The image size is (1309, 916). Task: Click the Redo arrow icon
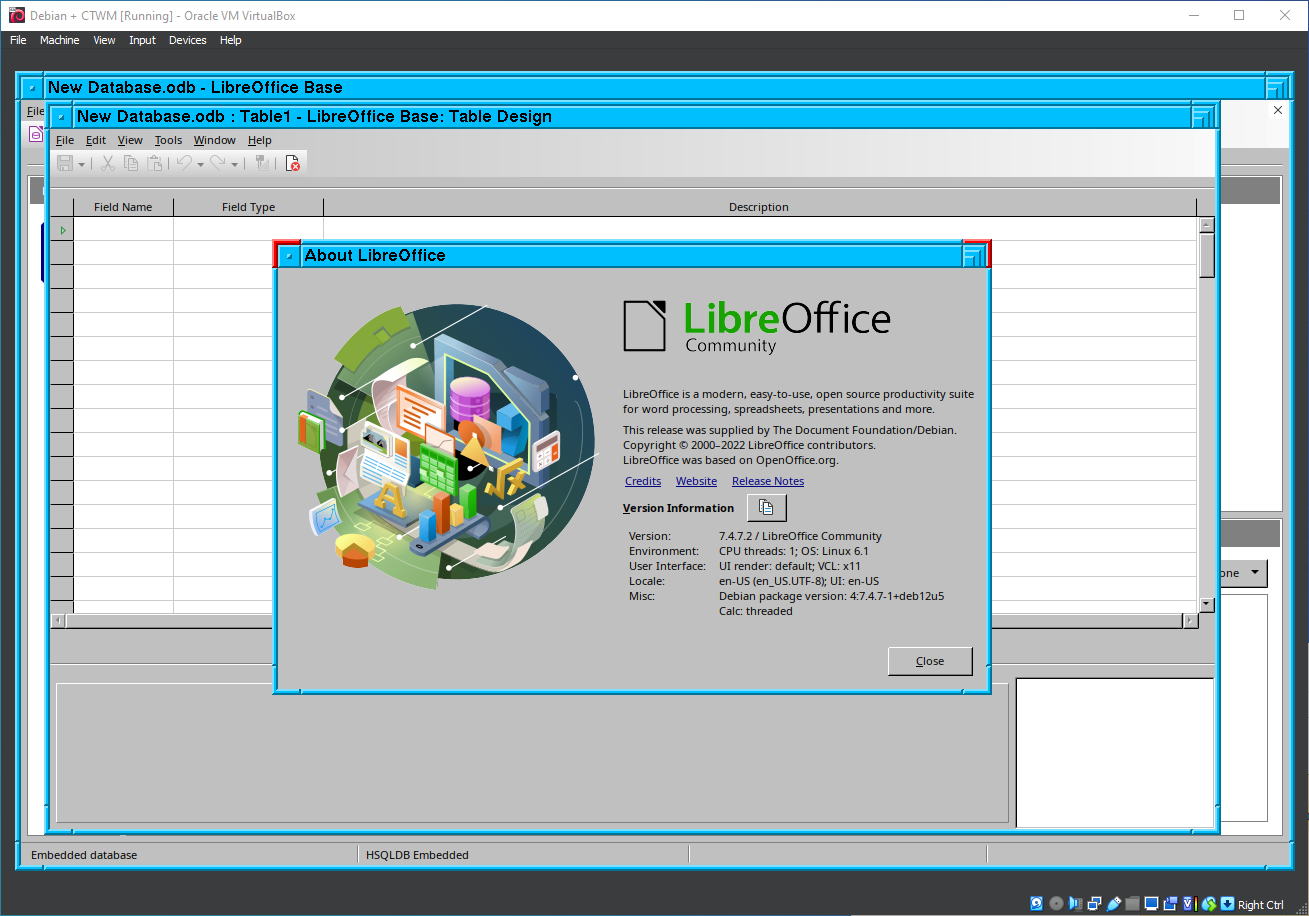[x=218, y=163]
